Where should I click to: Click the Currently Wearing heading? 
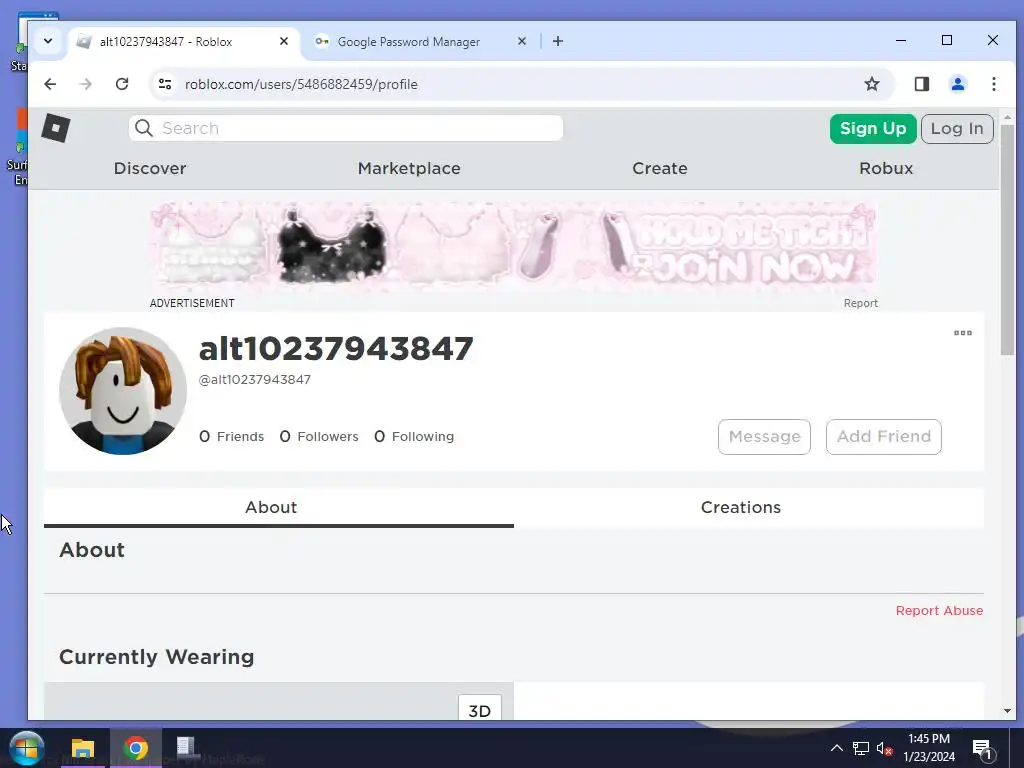coord(157,657)
